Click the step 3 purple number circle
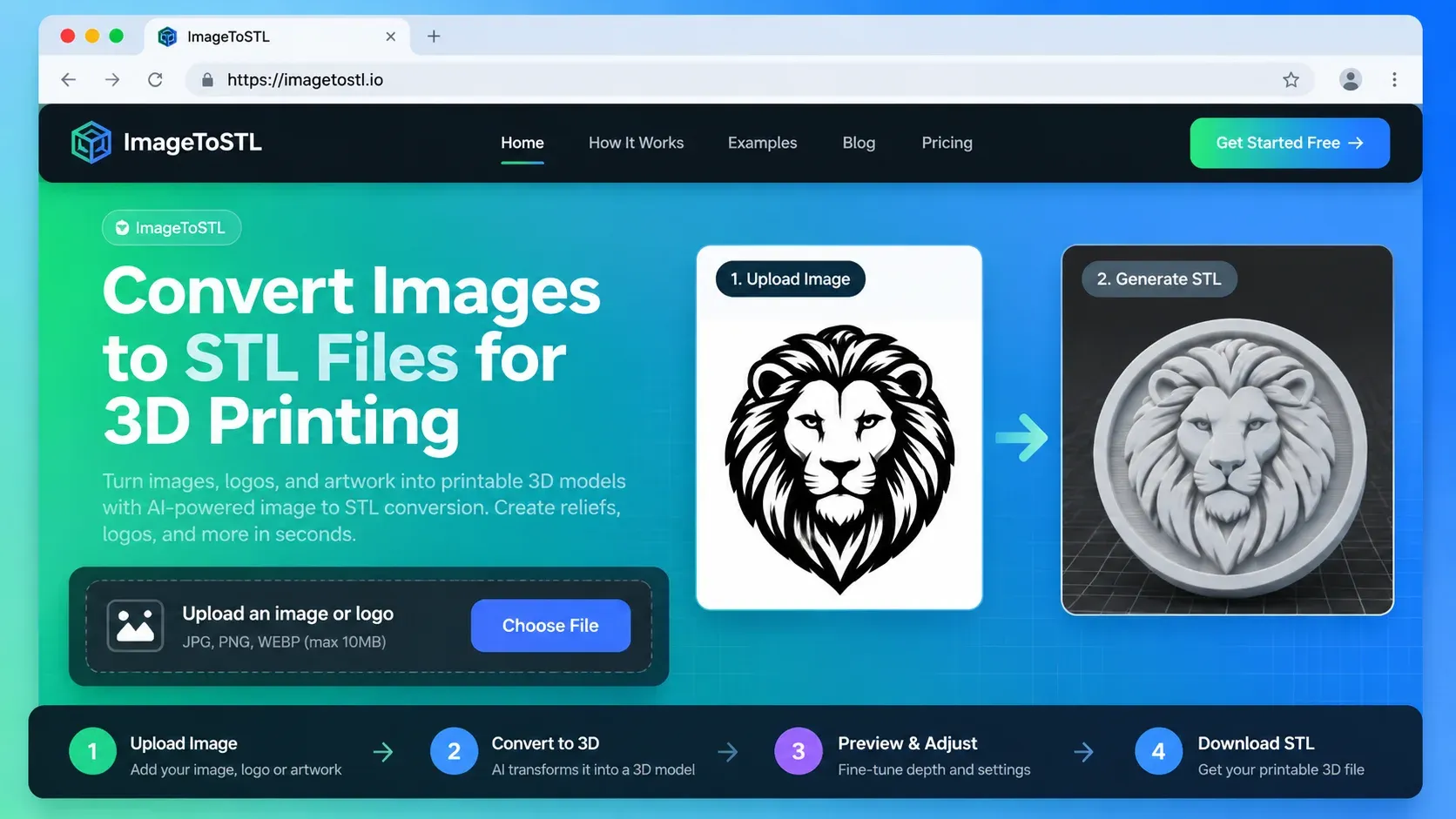1456x819 pixels. 798,751
